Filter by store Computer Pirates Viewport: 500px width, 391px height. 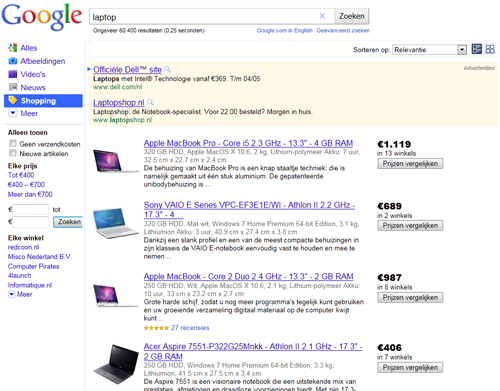(34, 266)
